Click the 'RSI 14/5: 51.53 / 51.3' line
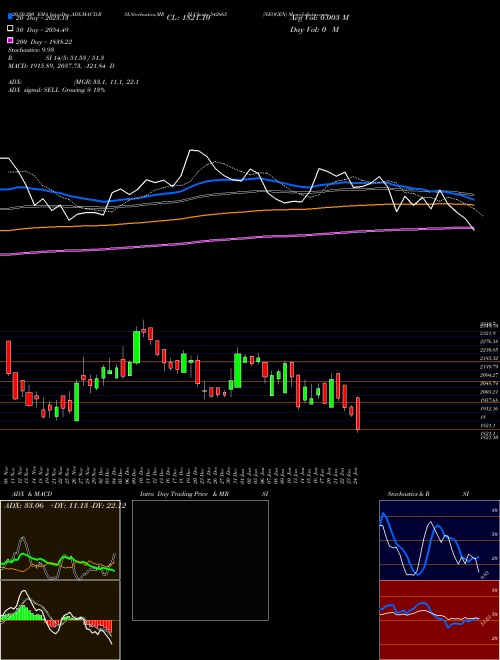This screenshot has width=500, height=660. [x=56, y=58]
